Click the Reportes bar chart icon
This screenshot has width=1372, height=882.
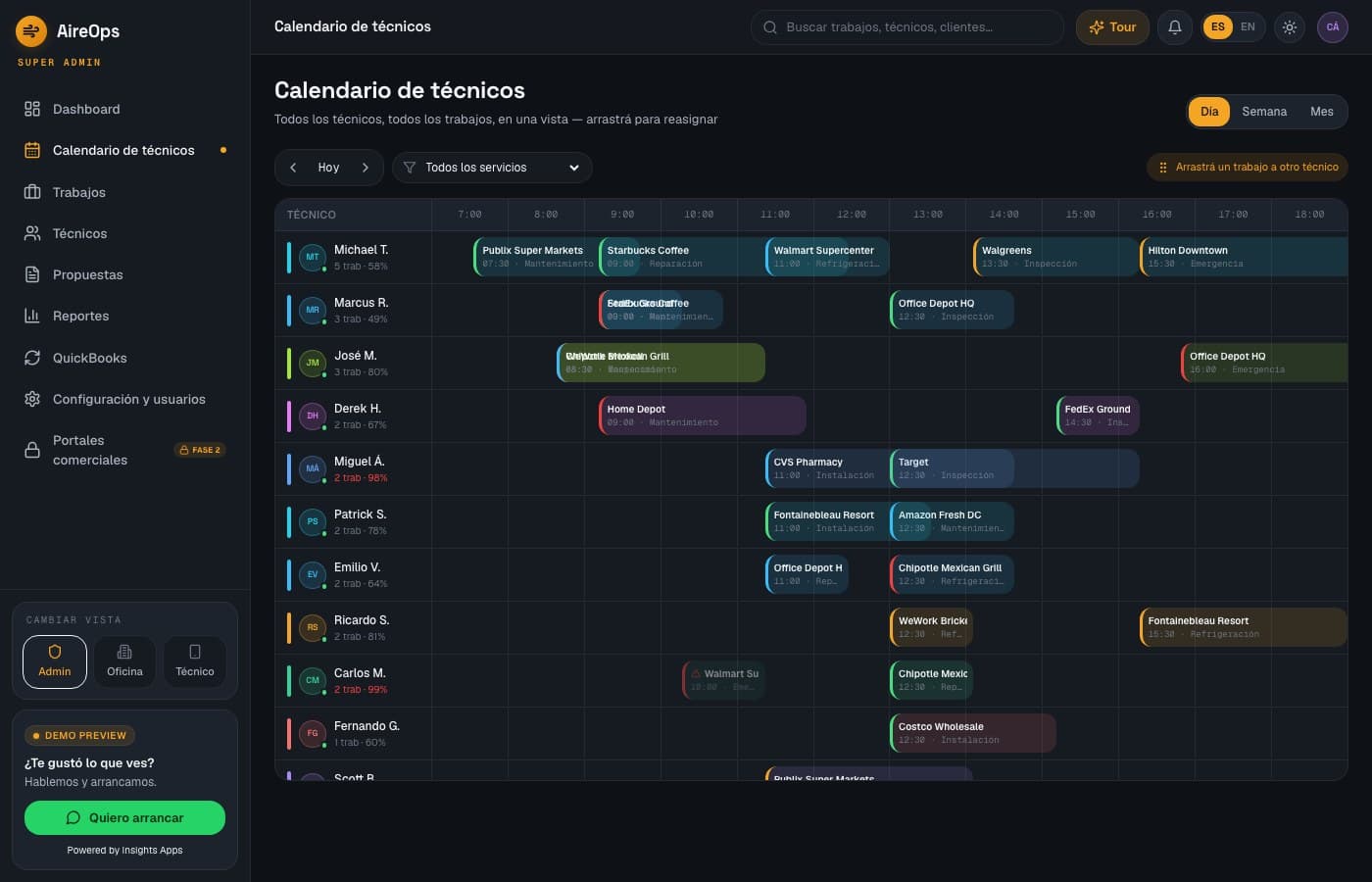(32, 316)
